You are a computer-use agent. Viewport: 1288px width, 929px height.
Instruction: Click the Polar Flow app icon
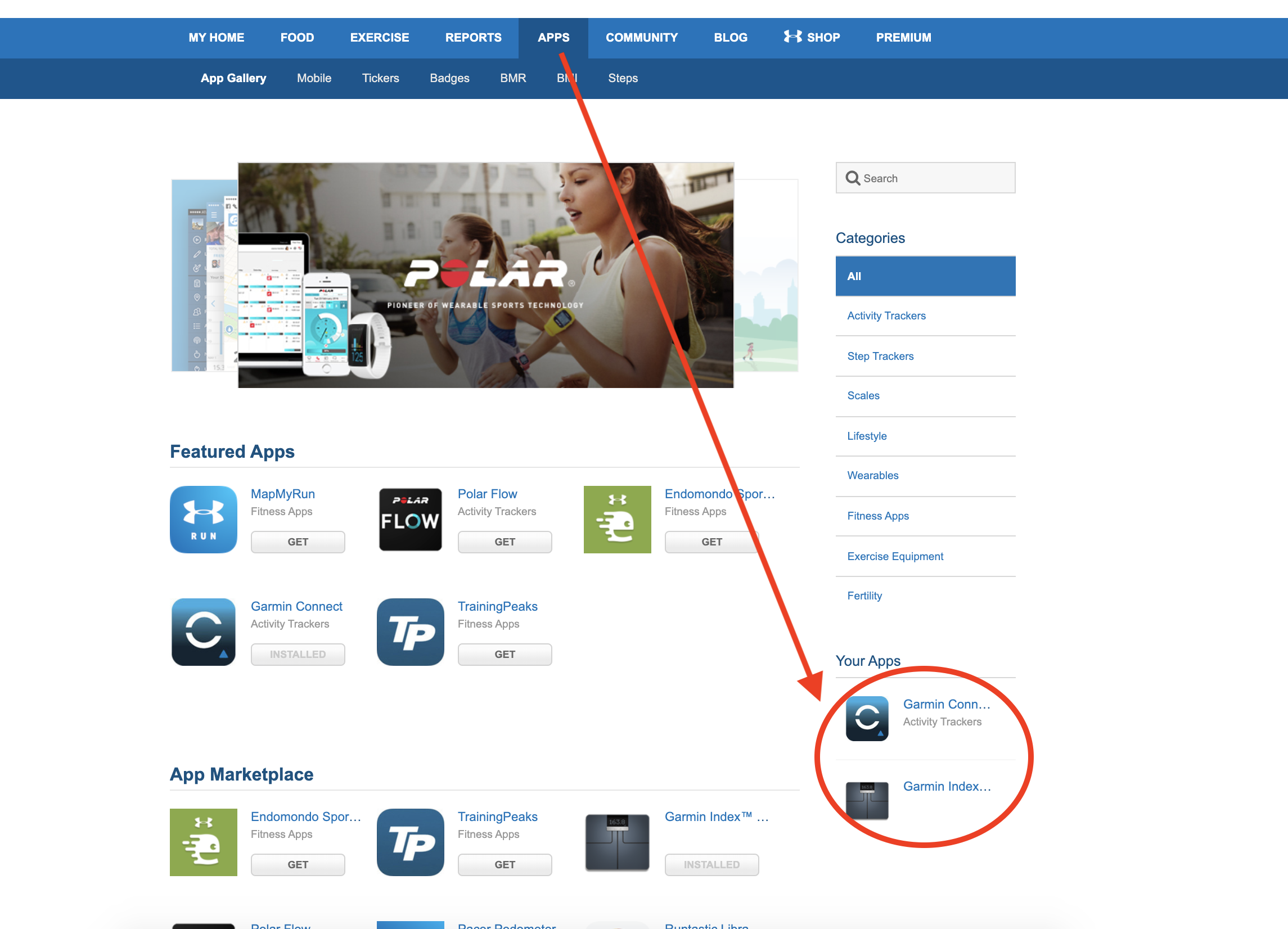tap(410, 517)
